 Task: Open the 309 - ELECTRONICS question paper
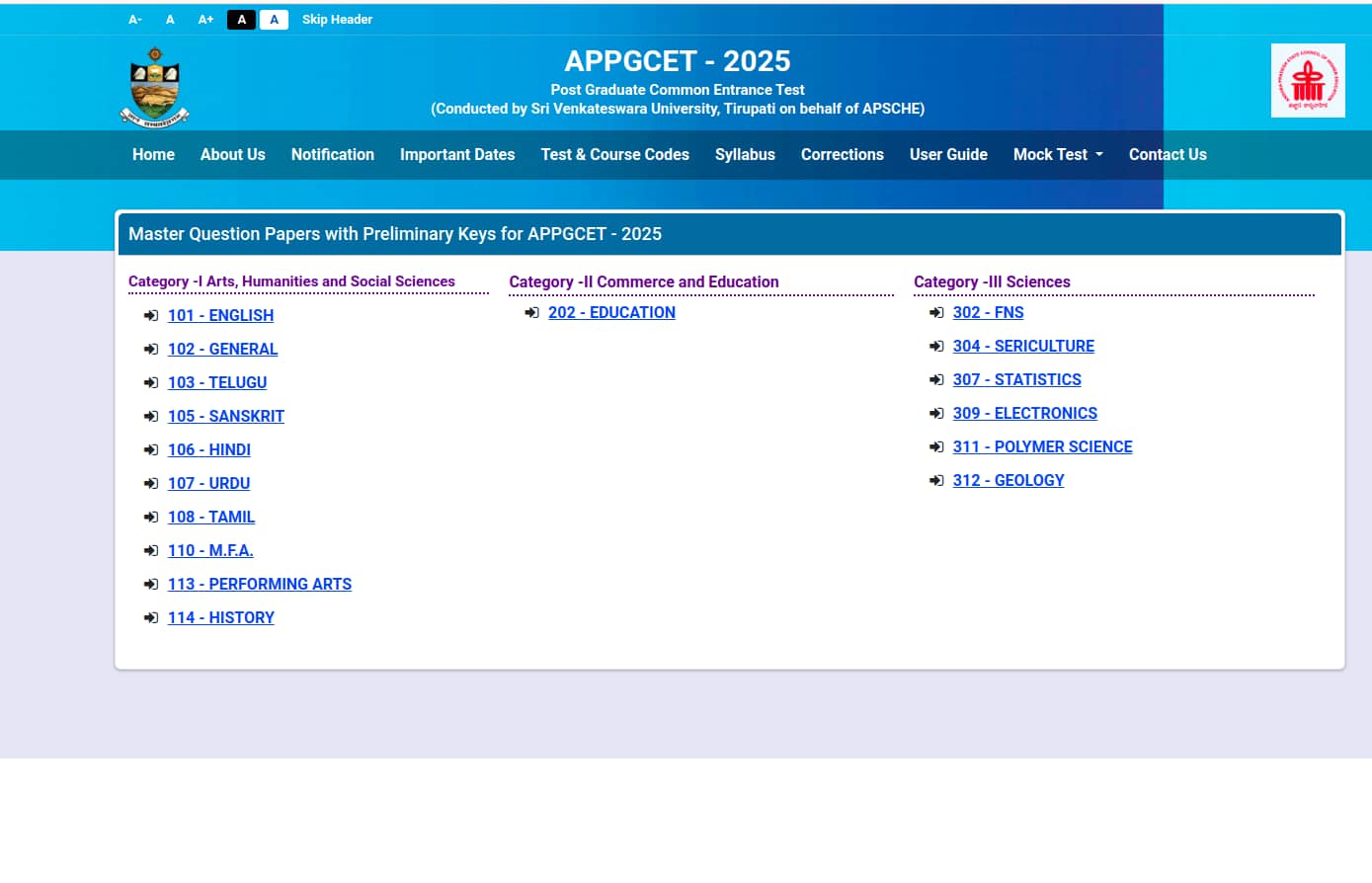(1025, 414)
